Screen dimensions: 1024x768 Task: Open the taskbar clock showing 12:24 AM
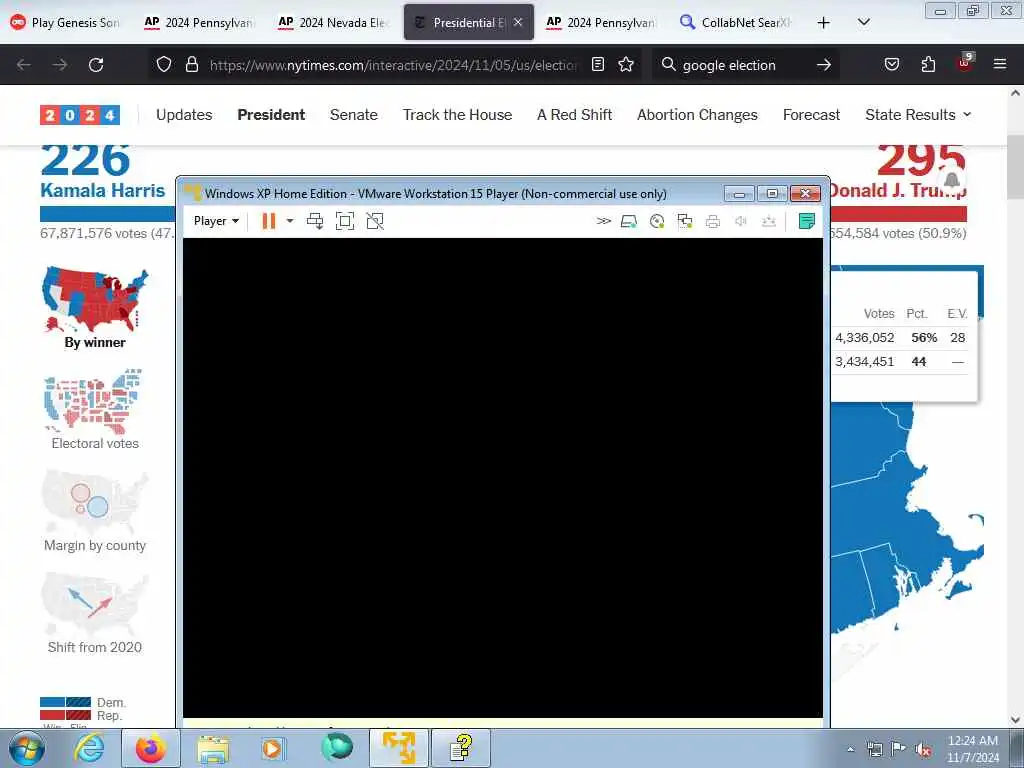(x=972, y=749)
